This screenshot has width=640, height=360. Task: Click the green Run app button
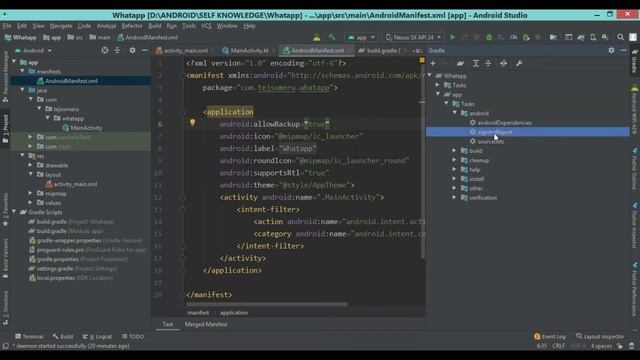pos(452,37)
